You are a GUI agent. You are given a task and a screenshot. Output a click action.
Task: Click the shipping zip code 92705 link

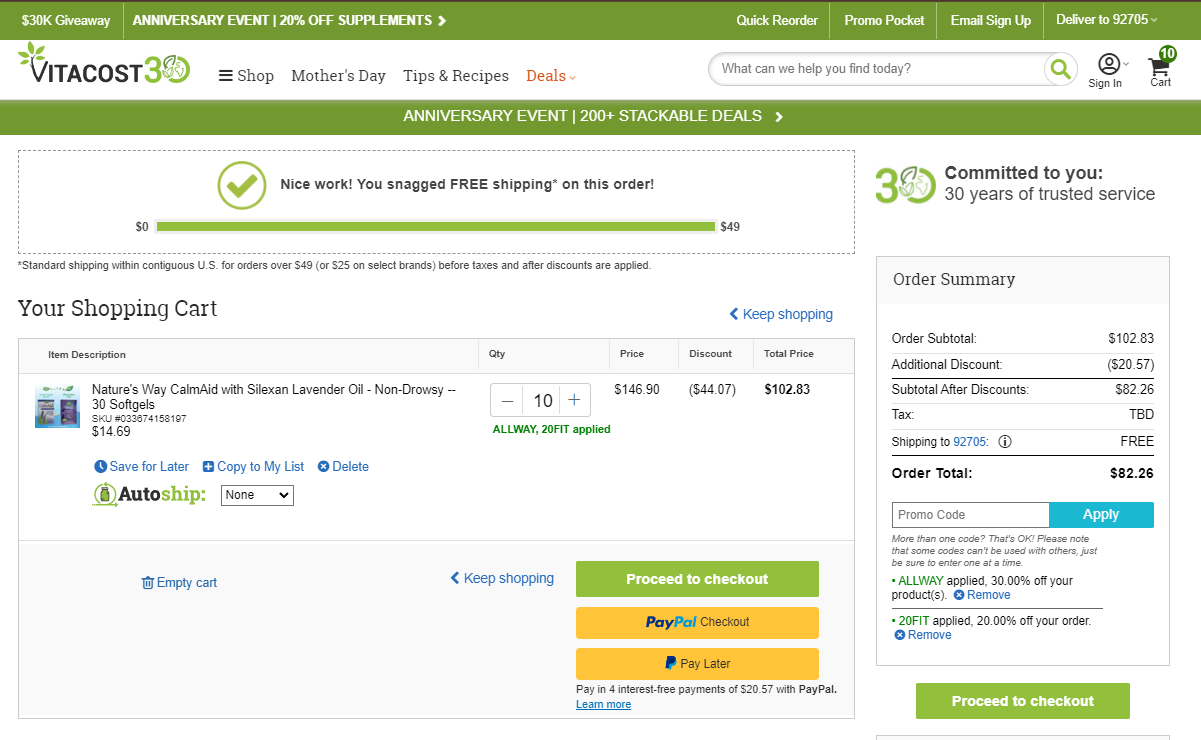point(970,442)
